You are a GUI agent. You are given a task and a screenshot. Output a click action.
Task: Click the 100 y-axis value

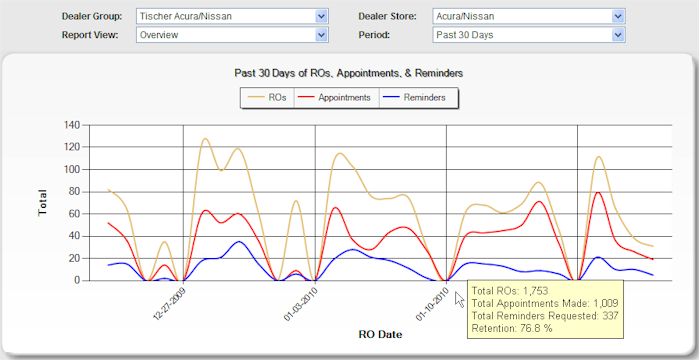[71, 170]
